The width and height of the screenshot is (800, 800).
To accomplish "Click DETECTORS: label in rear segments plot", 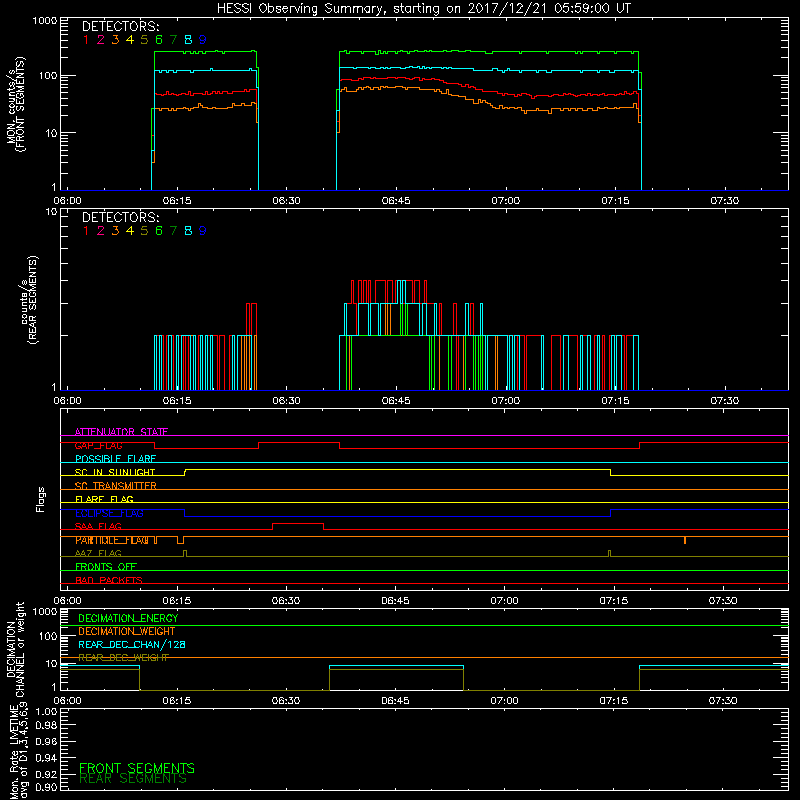I will click(120, 218).
